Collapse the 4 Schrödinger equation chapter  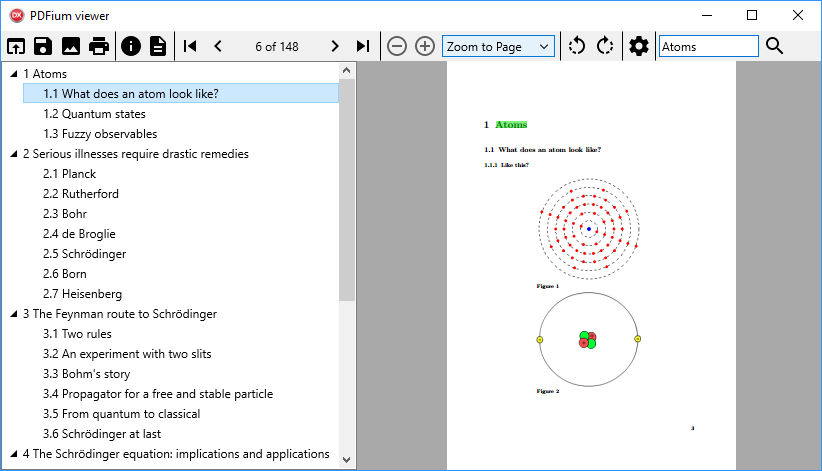click(14, 454)
